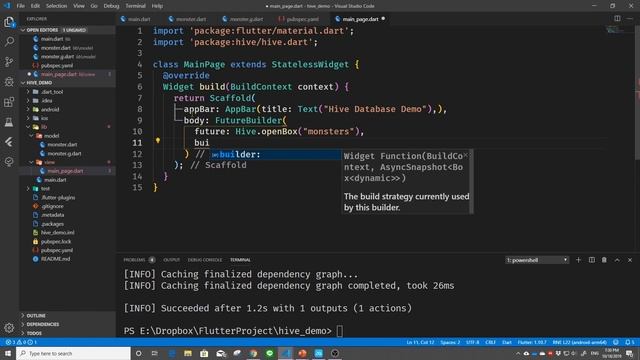Click the Flutter version in status bar
The height and width of the screenshot is (360, 640).
click(532, 342)
